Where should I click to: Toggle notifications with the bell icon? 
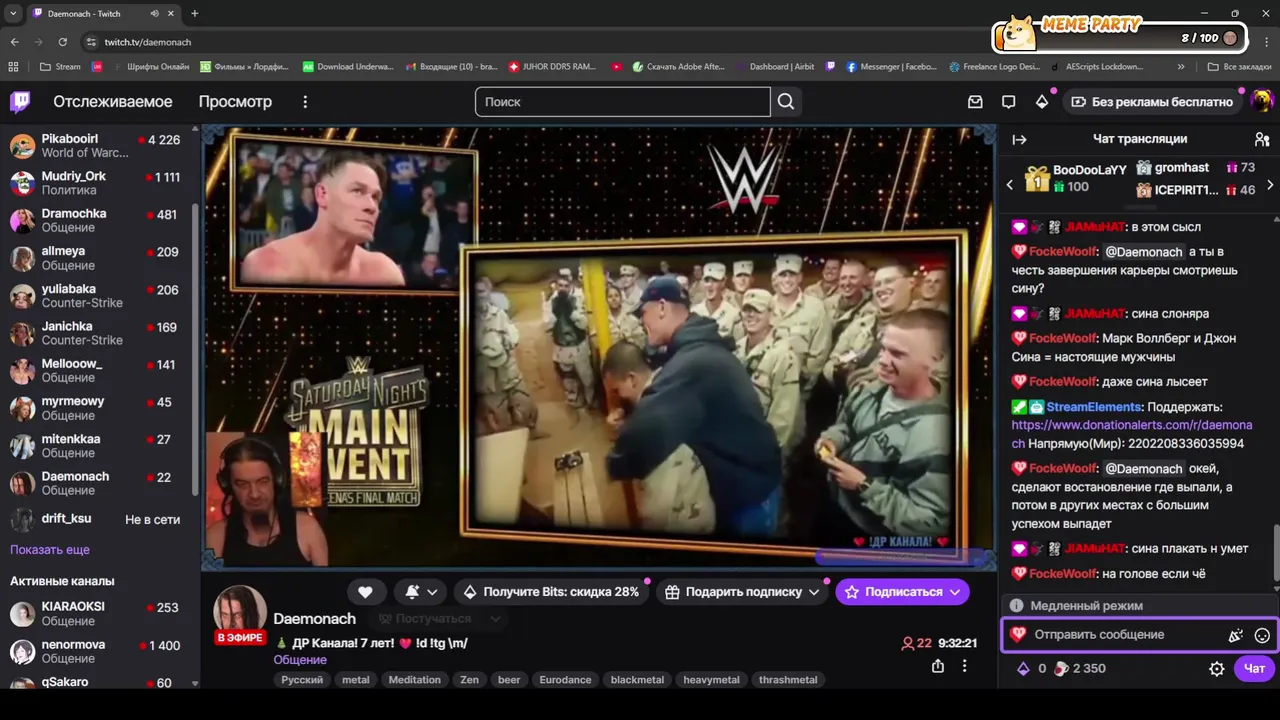(x=412, y=592)
